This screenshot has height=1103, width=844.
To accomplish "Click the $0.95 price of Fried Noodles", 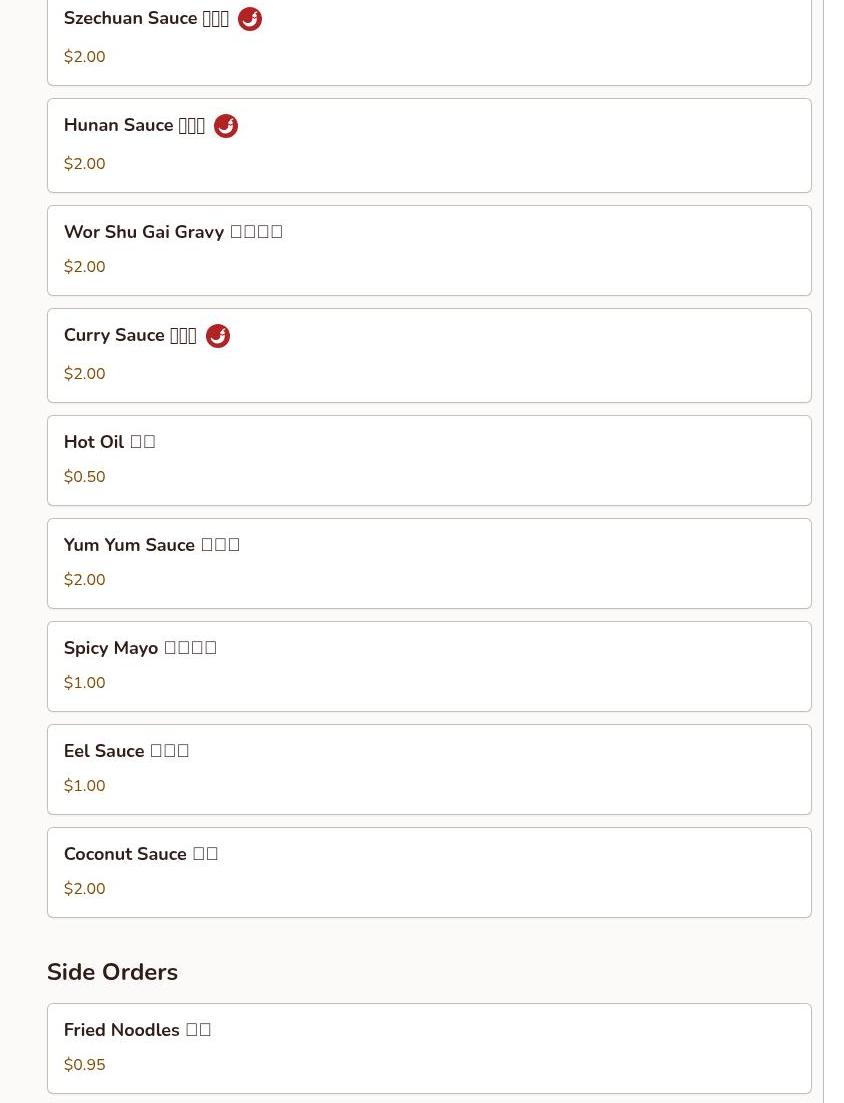I will click(84, 1065).
